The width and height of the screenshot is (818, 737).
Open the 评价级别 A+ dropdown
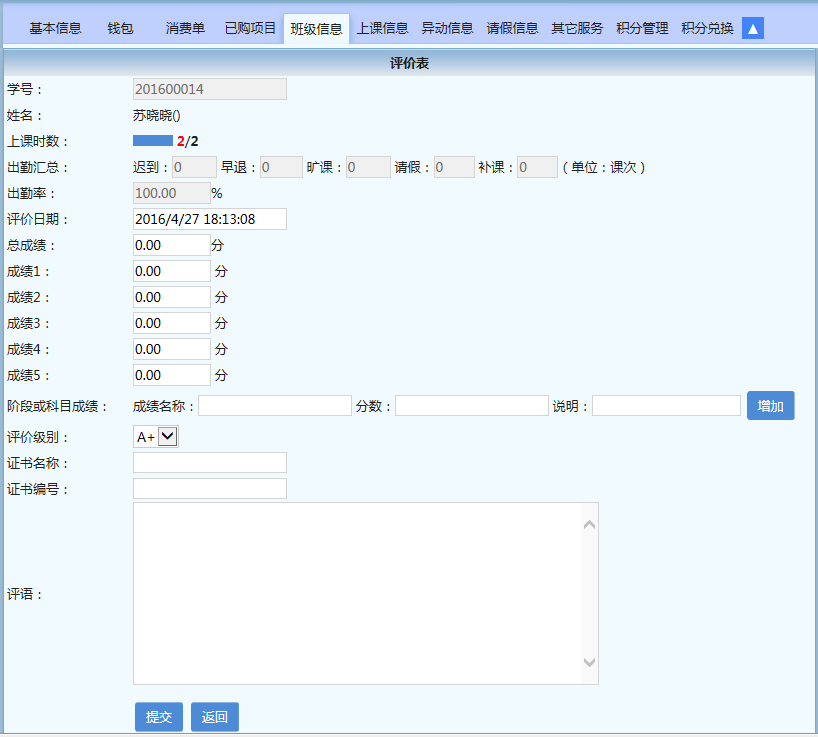[x=156, y=436]
